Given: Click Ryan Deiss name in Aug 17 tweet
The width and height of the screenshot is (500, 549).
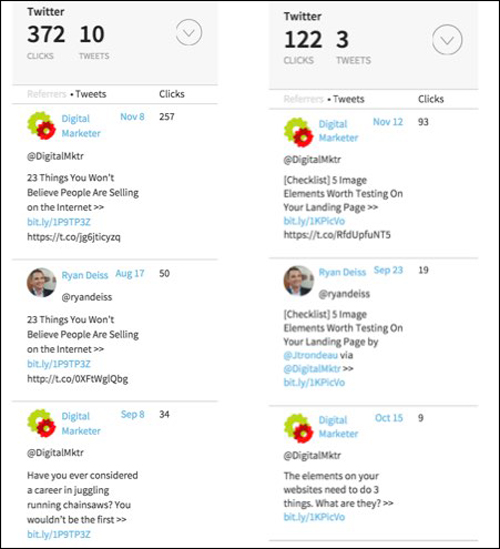Looking at the screenshot, I should [x=85, y=275].
